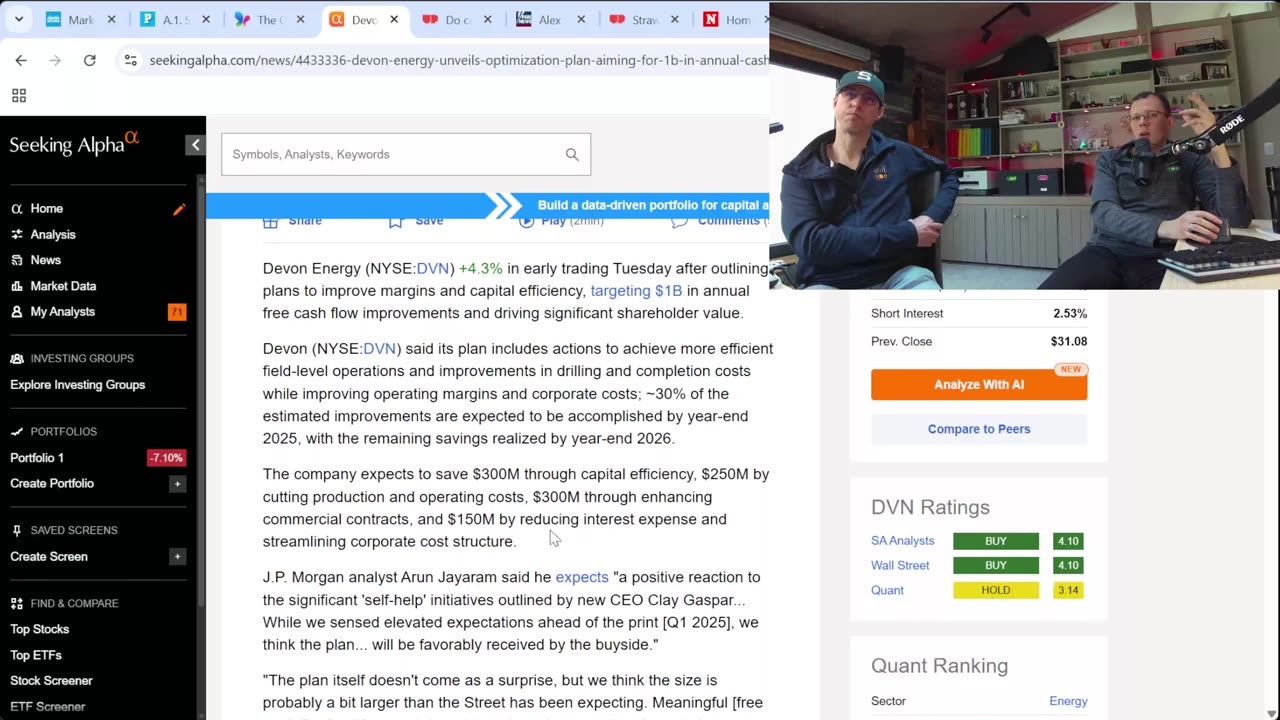Open the browser tab search dropdown arrow
This screenshot has height=720, width=1280.
(x=19, y=19)
